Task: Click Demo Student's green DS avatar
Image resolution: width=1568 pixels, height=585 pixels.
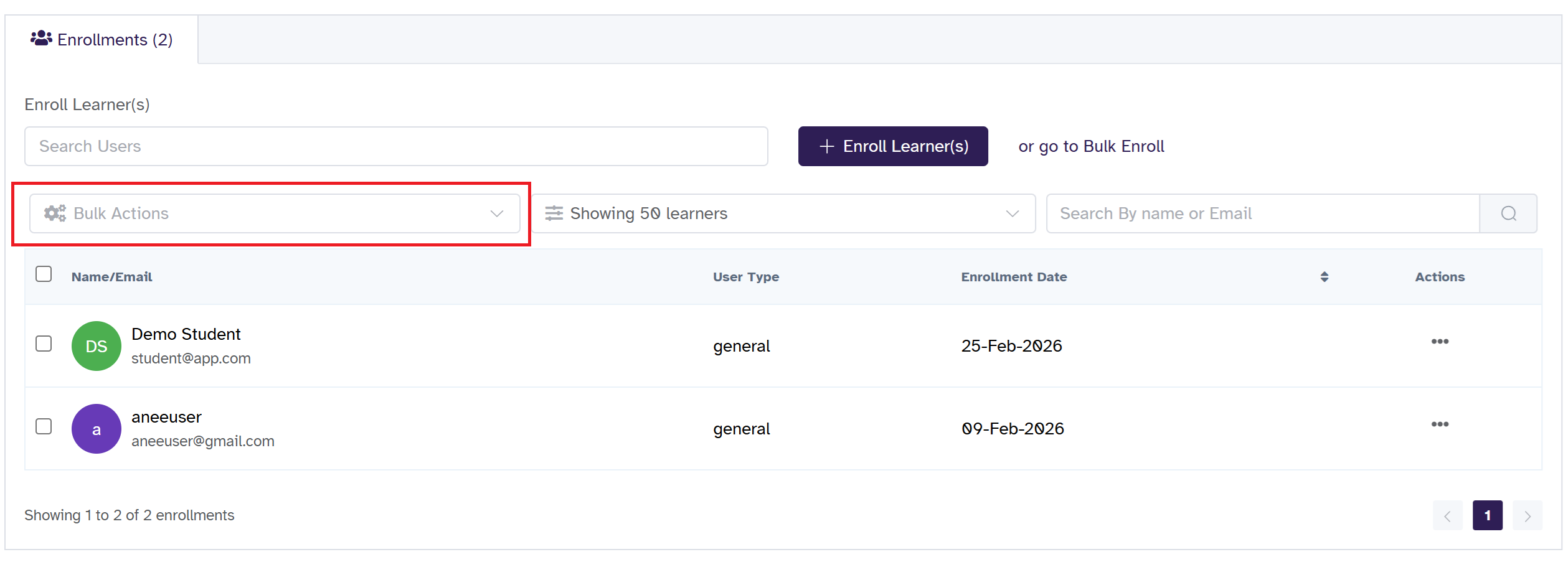Action: point(97,346)
